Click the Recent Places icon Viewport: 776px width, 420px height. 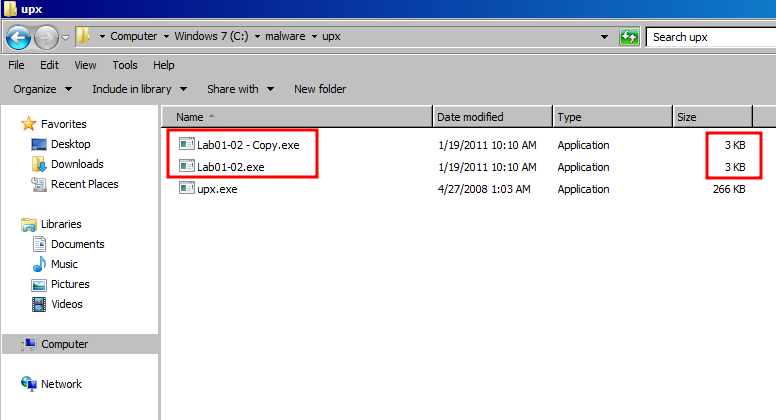point(39,184)
